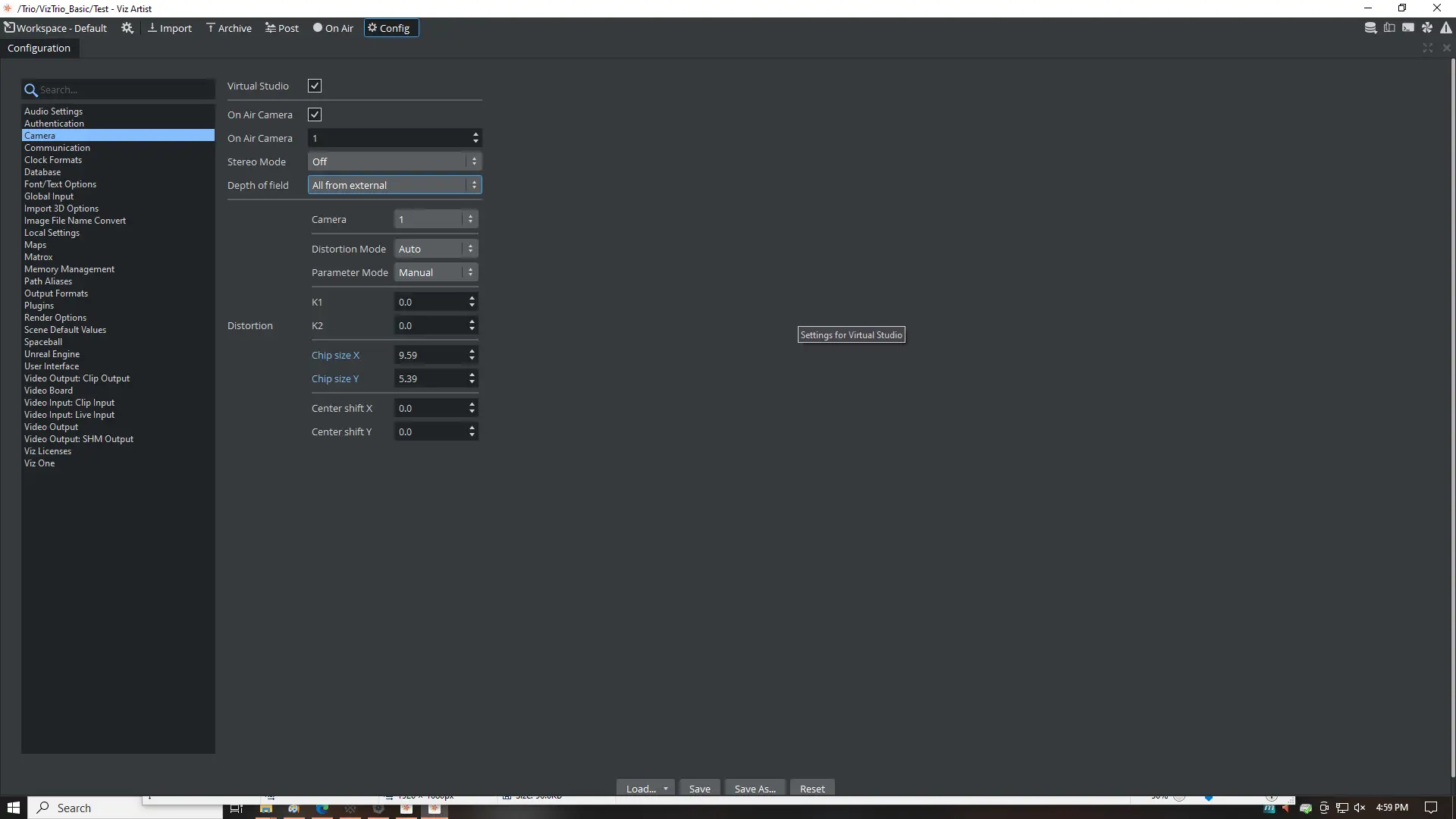Open the command console icon
Screen dimensions: 1456x819
coord(1408,28)
